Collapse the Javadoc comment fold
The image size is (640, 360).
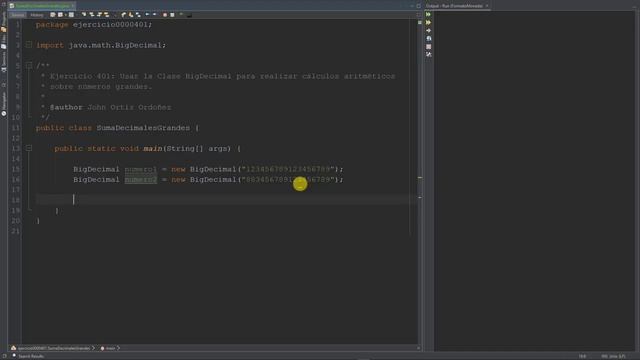(29, 65)
